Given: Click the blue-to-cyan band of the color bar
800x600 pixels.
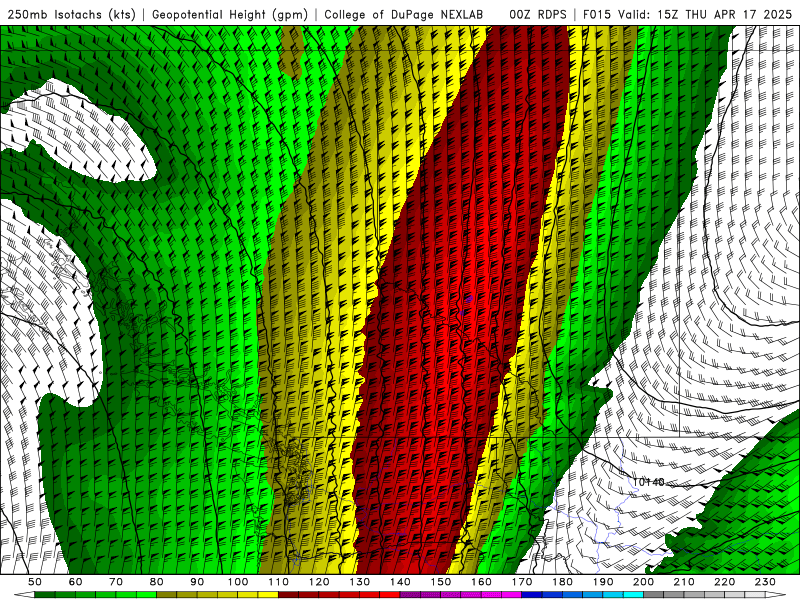Looking at the screenshot, I should pos(582,595).
